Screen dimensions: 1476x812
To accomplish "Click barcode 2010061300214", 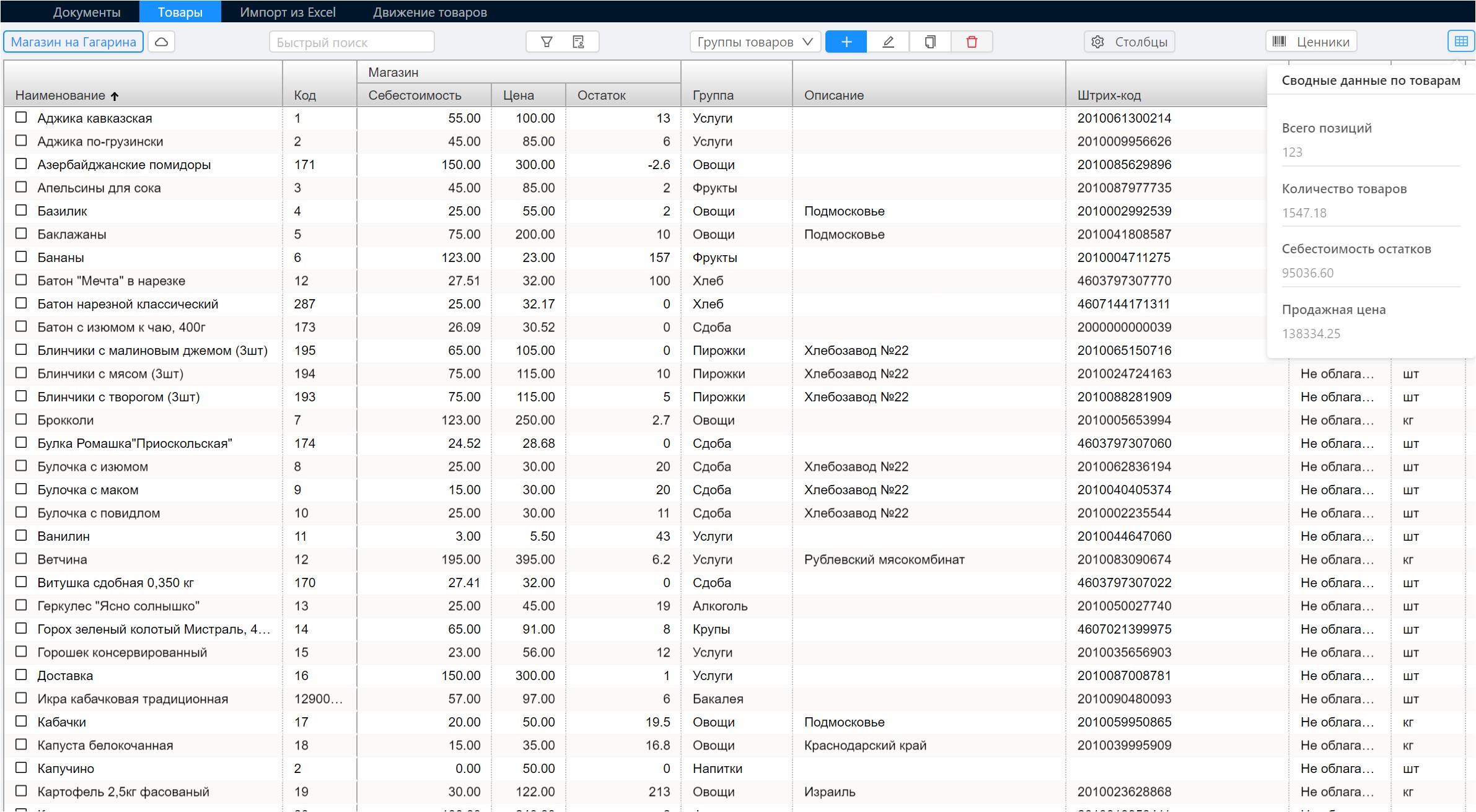I will pyautogui.click(x=1124, y=118).
